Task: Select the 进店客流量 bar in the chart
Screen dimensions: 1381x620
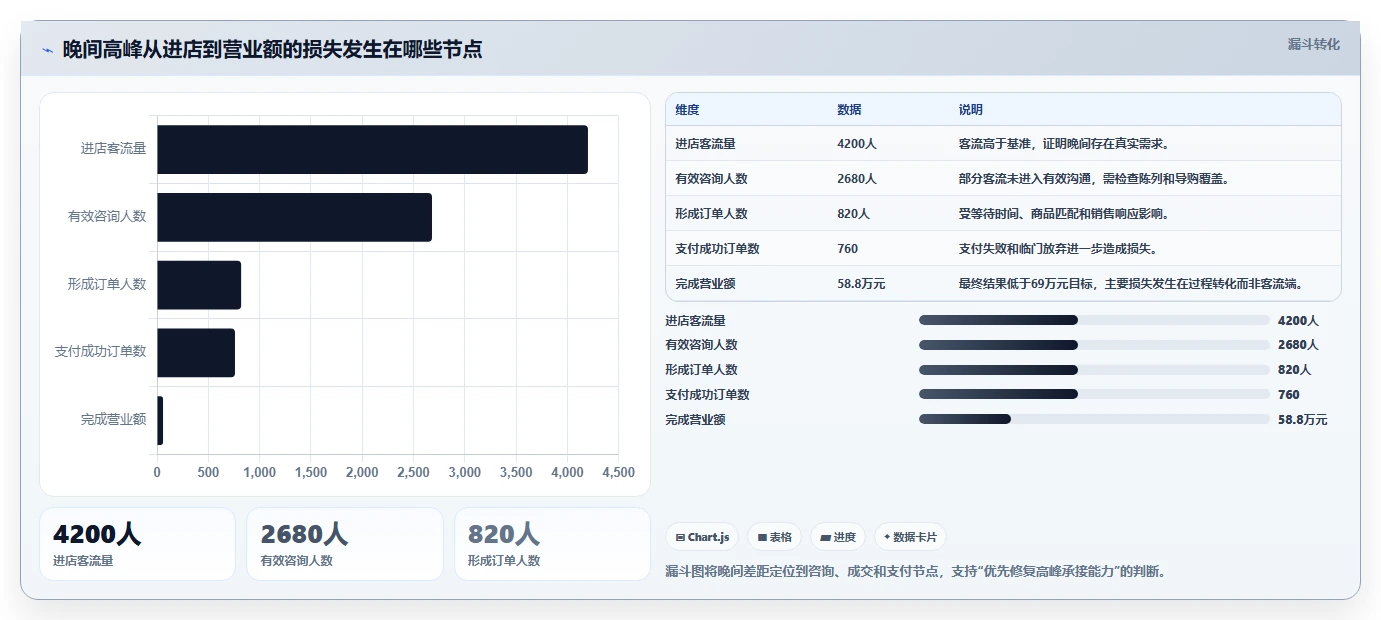Action: click(x=372, y=149)
